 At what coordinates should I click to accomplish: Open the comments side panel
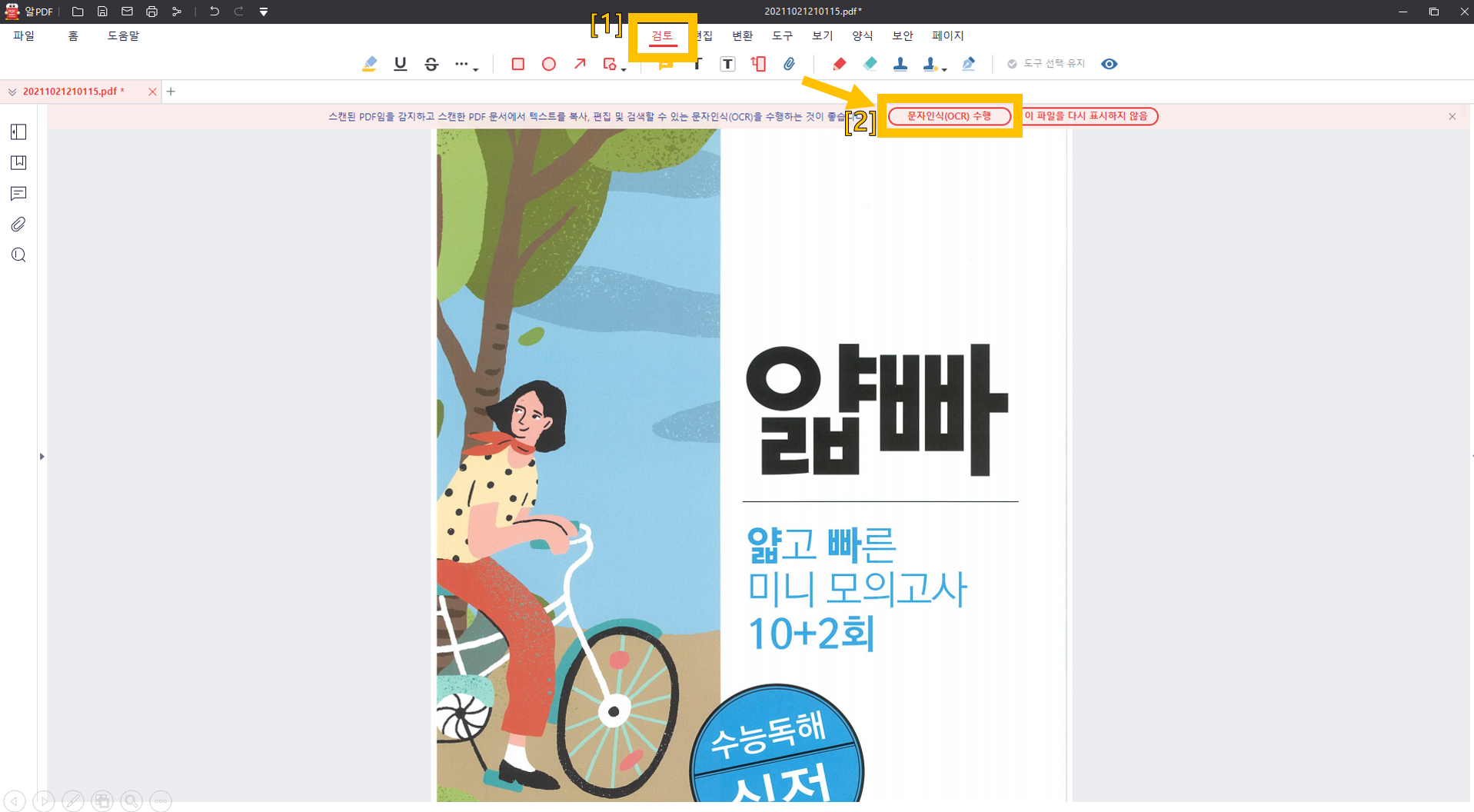point(18,194)
